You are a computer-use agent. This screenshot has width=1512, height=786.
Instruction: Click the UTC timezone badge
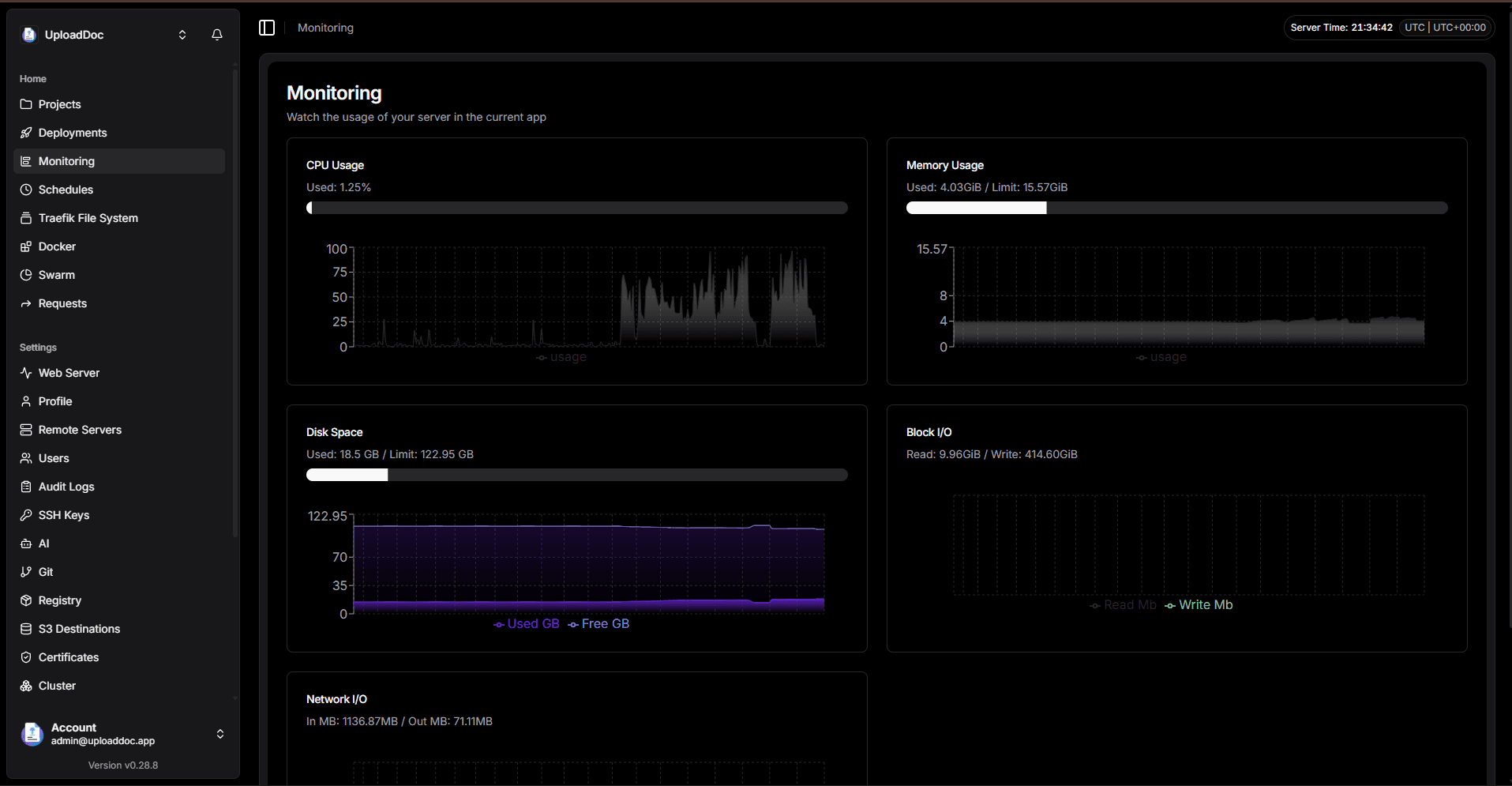(x=1446, y=28)
